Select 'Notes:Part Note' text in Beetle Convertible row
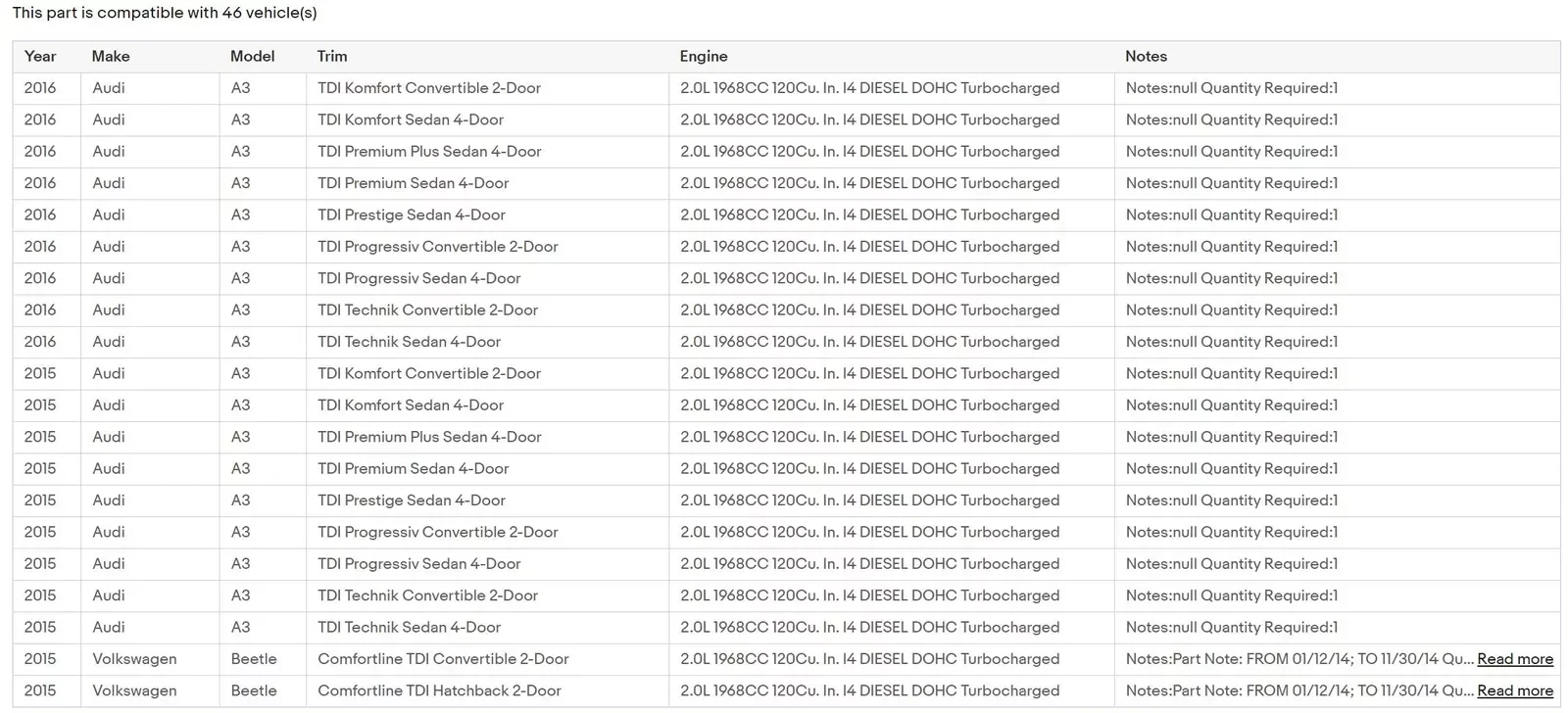The height and width of the screenshot is (713, 1568). tap(1183, 659)
